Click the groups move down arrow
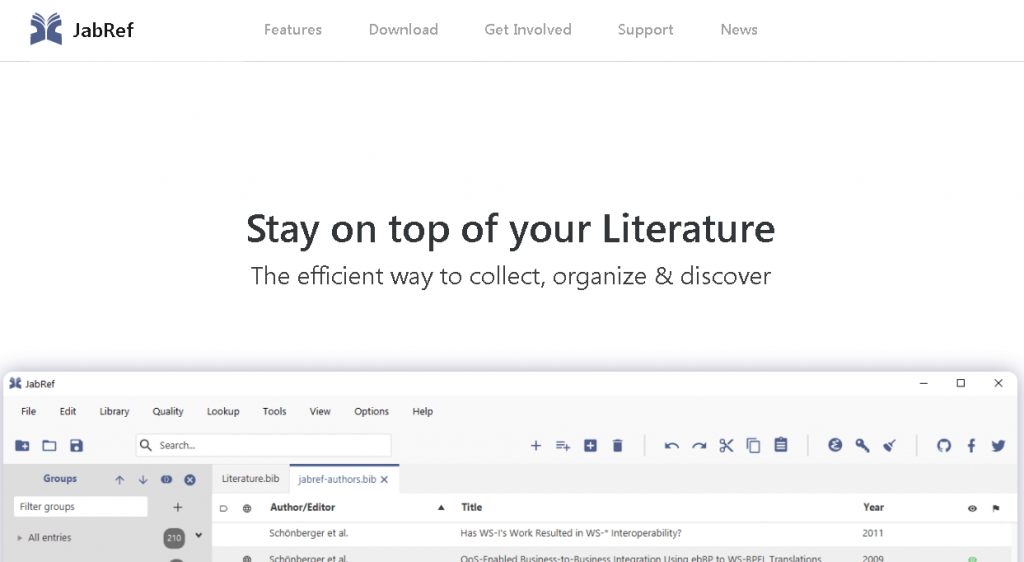Image resolution: width=1024 pixels, height=562 pixels. (x=143, y=480)
